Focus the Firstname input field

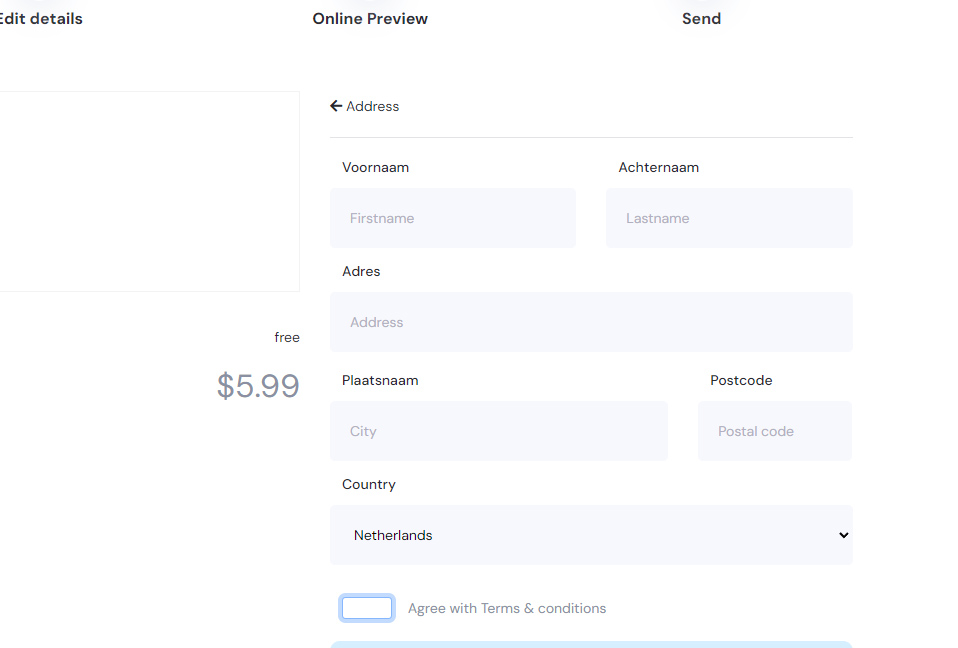pos(453,218)
